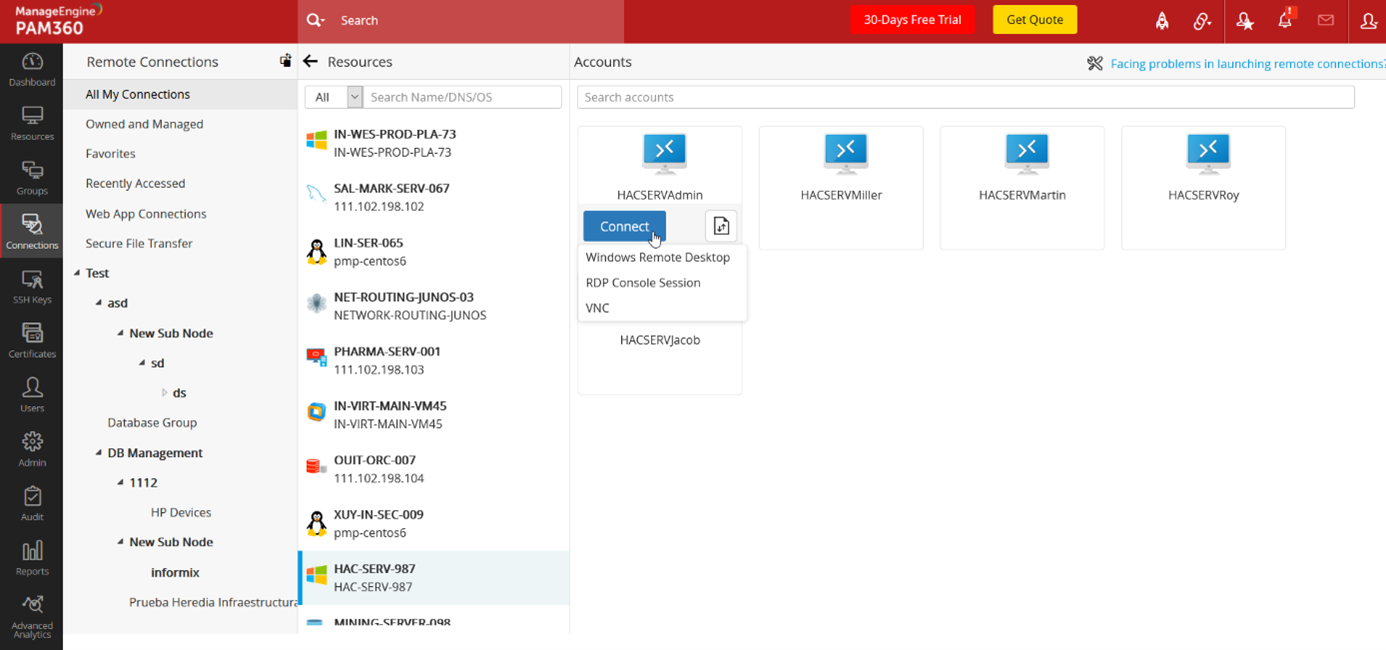Open the remote connection problems link
1386x650 pixels.
pyautogui.click(x=1247, y=64)
